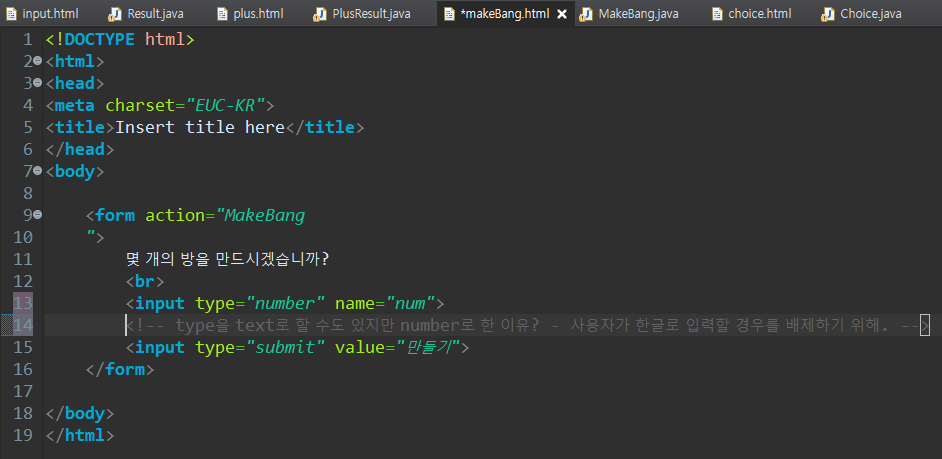Open the MakeBang.java tab

coord(629,13)
